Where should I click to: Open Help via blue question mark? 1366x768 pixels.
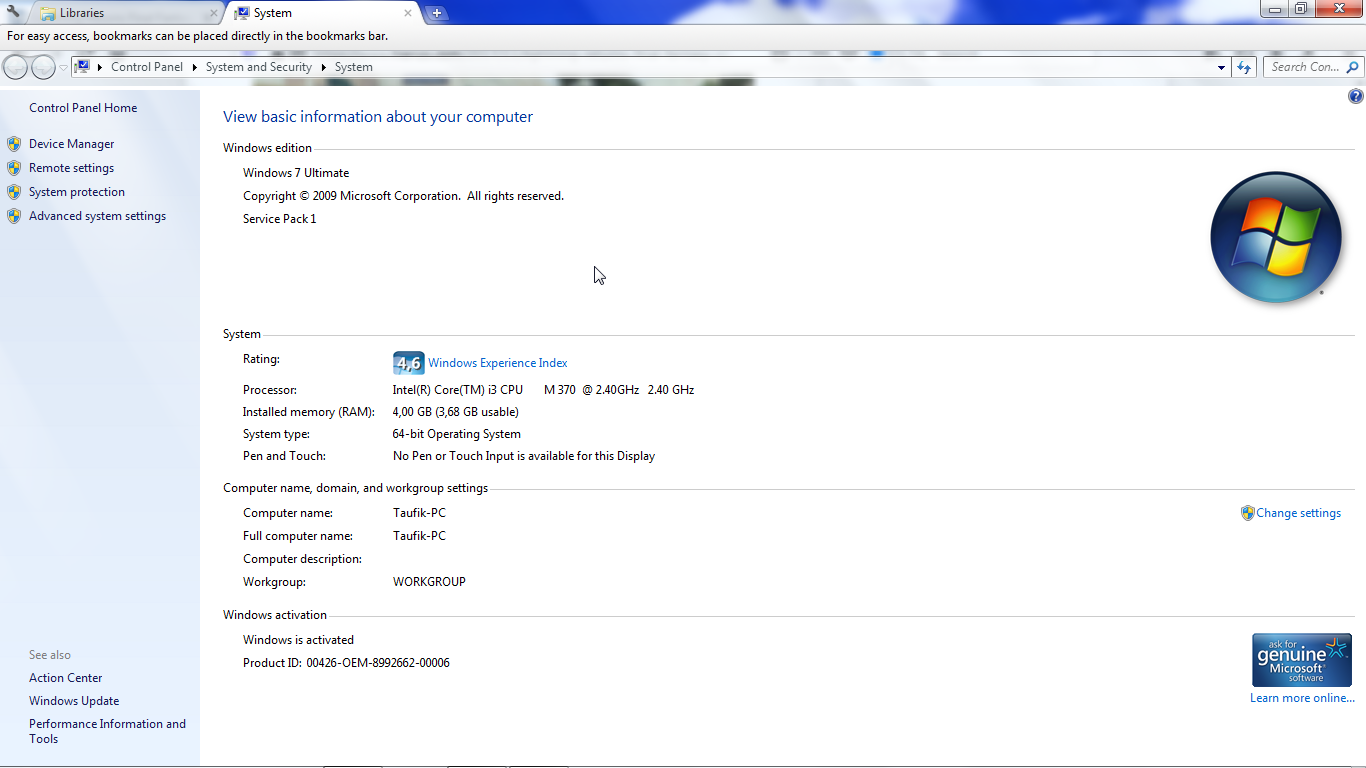pyautogui.click(x=1355, y=97)
